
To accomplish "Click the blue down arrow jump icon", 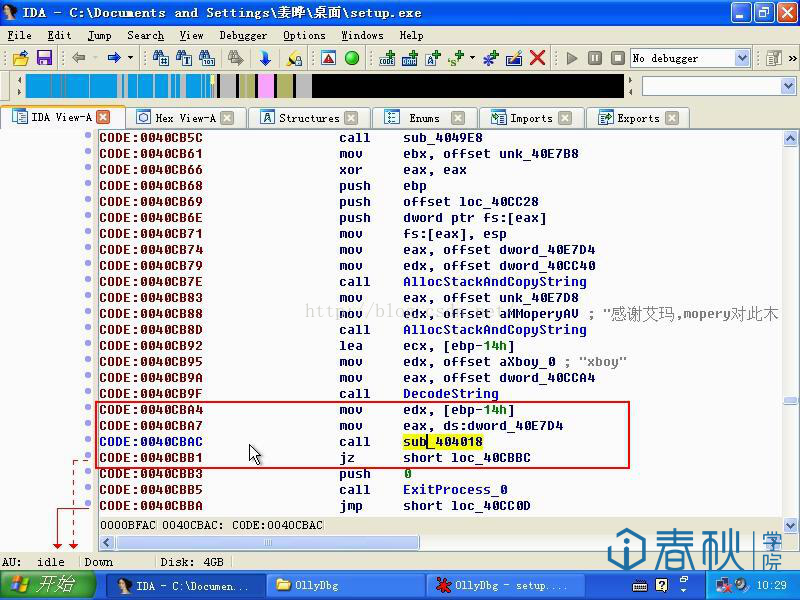I will coord(265,58).
